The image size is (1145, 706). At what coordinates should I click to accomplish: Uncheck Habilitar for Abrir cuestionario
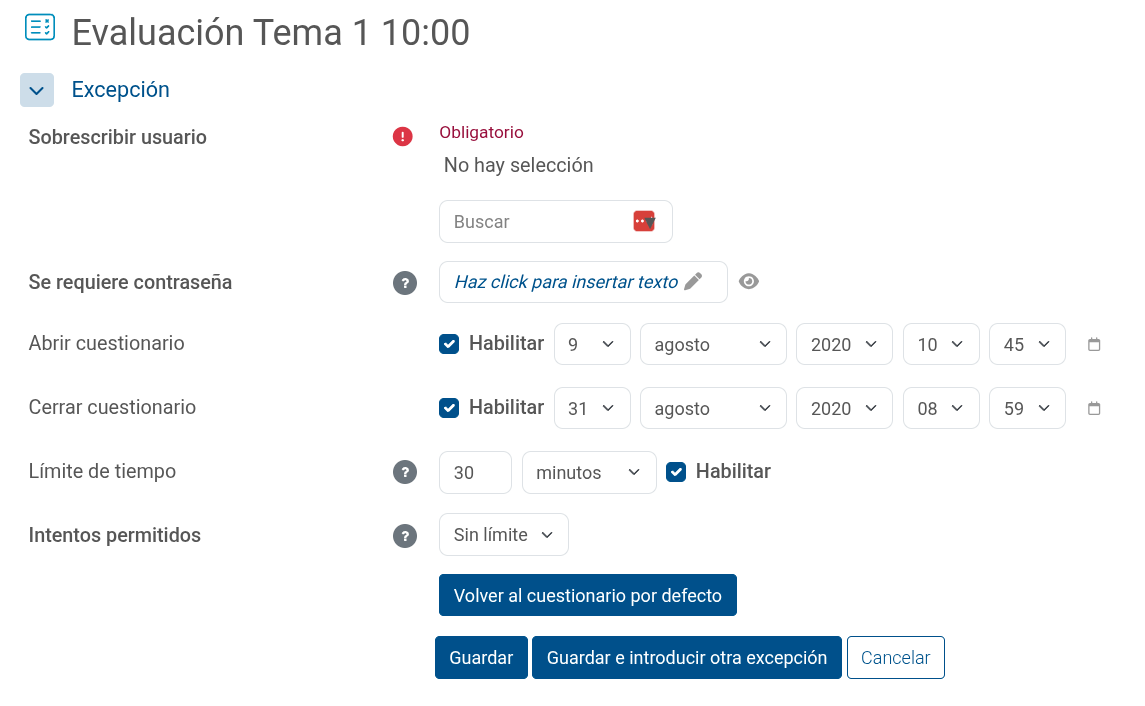[449, 344]
